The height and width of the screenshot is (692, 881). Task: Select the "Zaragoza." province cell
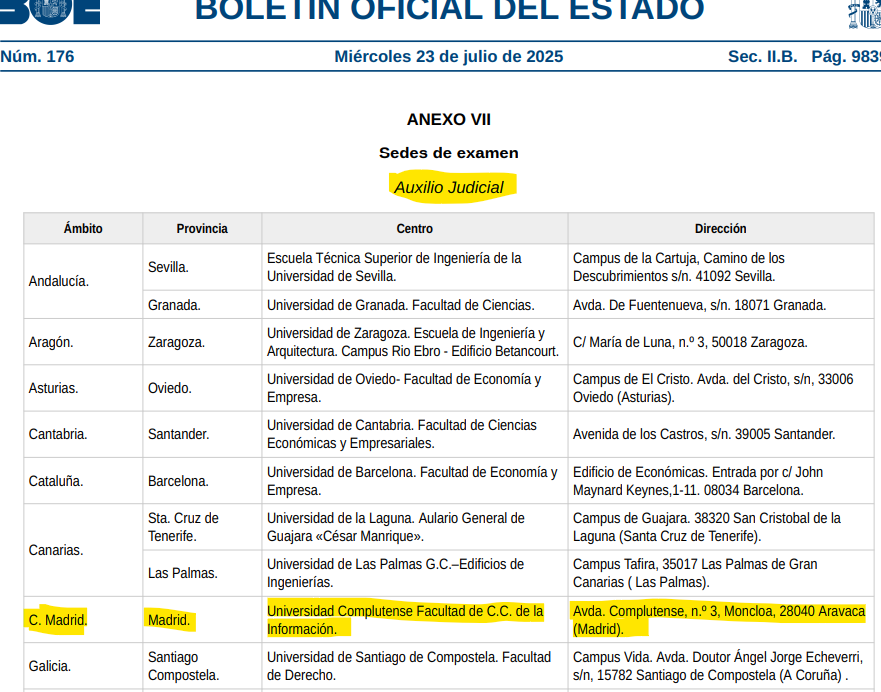[x=202, y=342]
